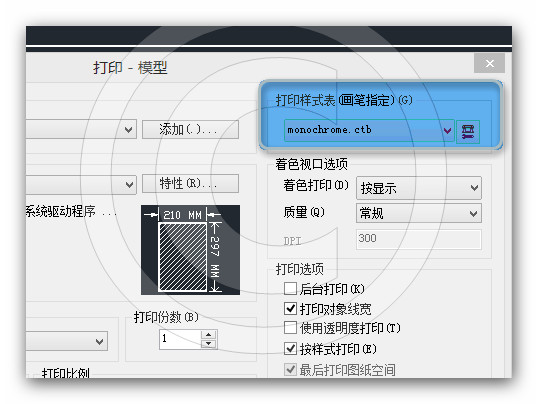The width and height of the screenshot is (538, 404).
Task: Open dropdown left of 特性 button
Action: pyautogui.click(x=81, y=185)
